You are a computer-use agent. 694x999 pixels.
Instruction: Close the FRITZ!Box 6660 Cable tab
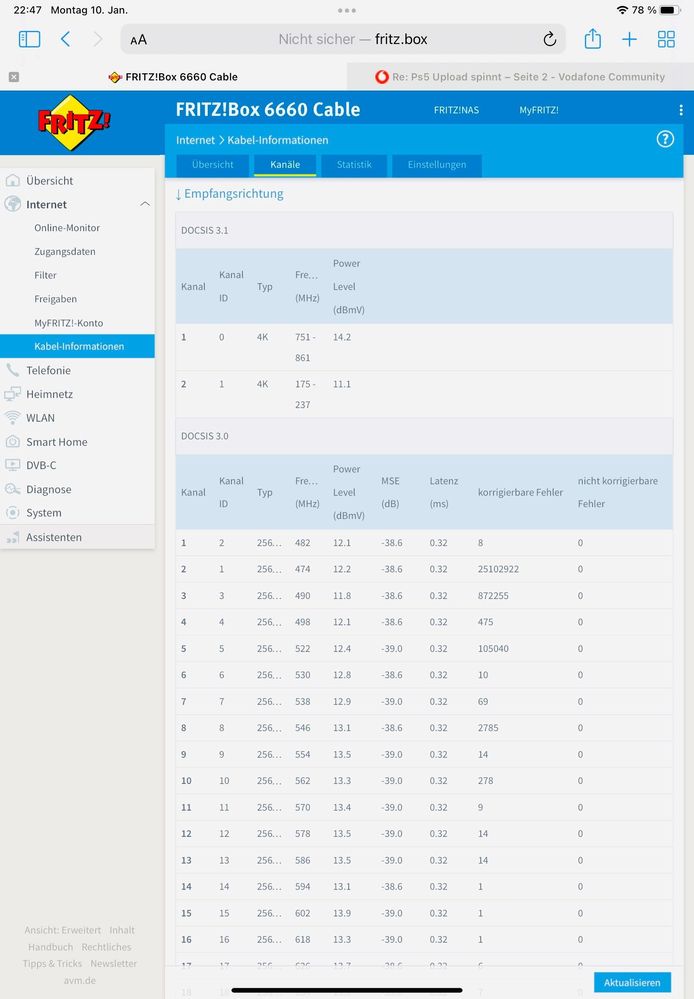point(14,77)
